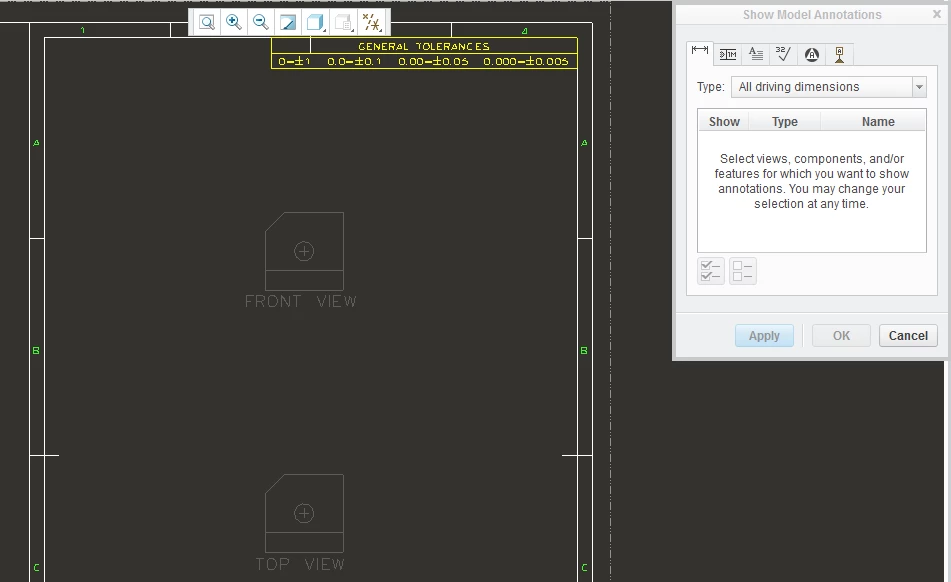Viewport: 951px width, 582px height.
Task: Switch to the geometric tolerances tab
Action: click(728, 55)
